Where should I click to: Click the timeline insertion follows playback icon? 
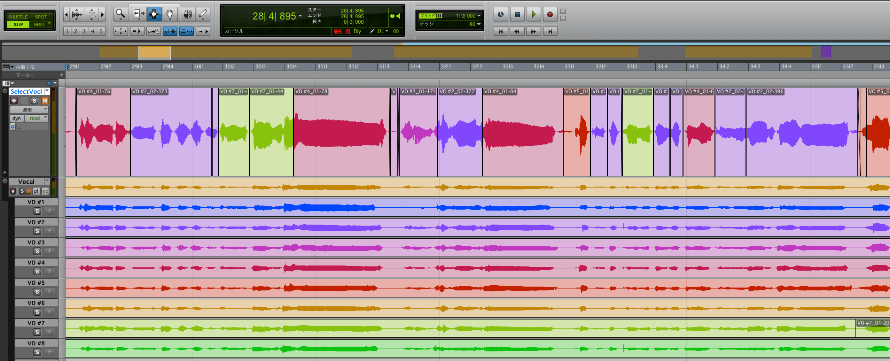pyautogui.click(x=203, y=31)
